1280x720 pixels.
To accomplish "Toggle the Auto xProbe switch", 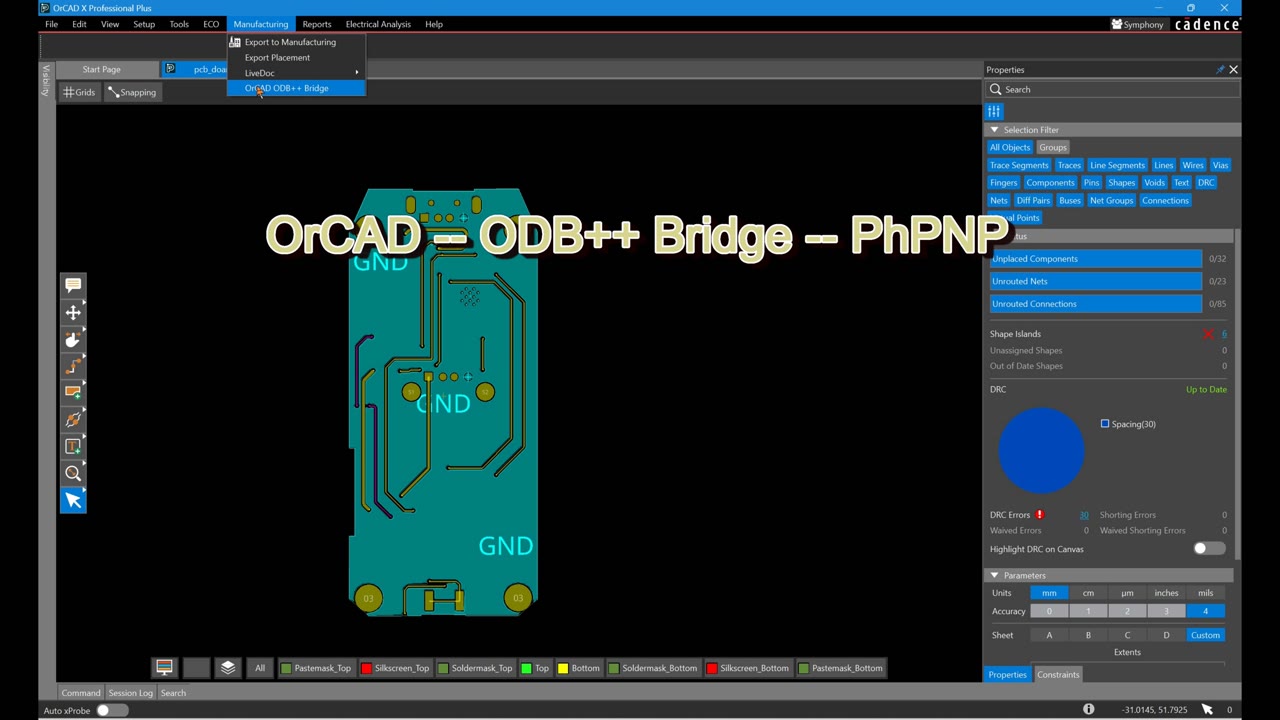I will [111, 711].
